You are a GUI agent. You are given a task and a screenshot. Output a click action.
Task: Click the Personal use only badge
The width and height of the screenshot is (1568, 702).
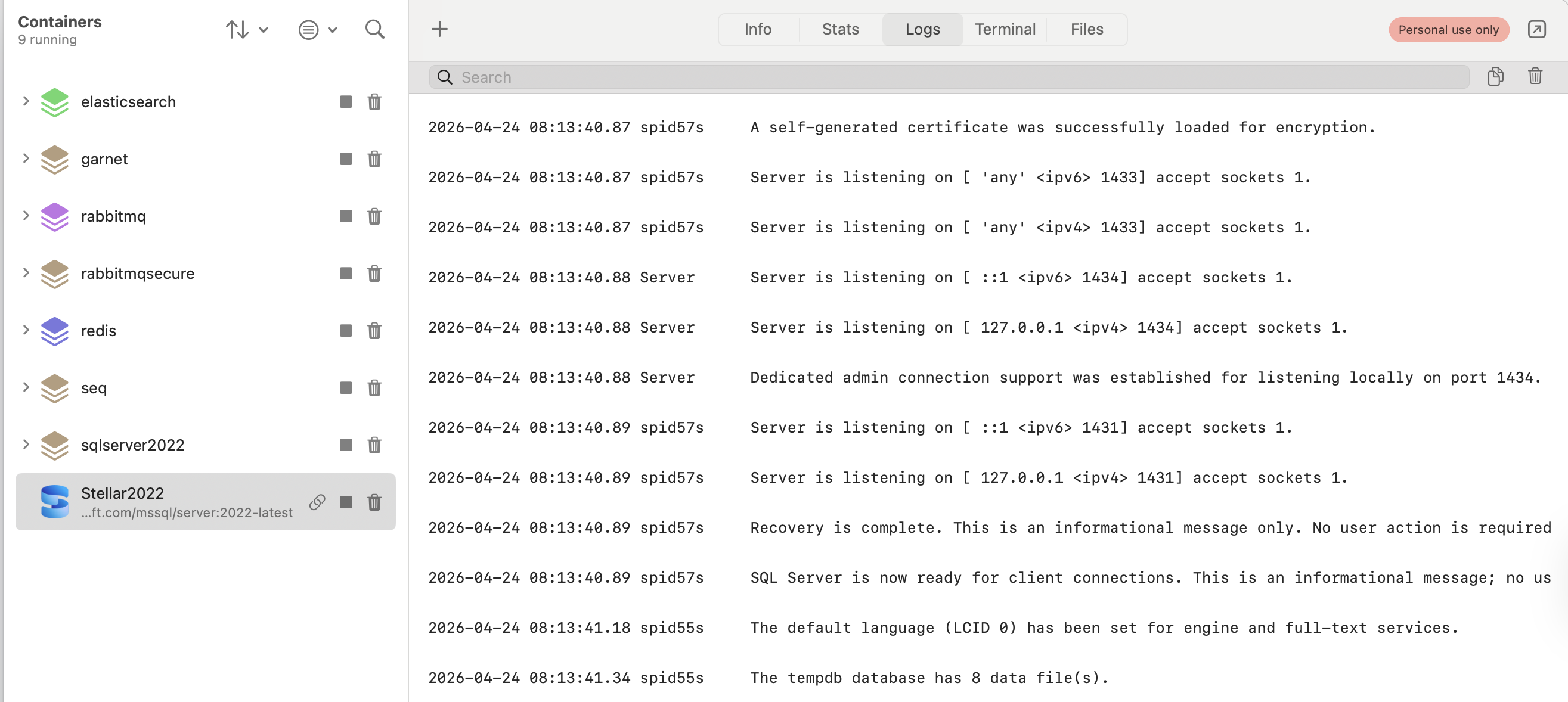(1448, 30)
